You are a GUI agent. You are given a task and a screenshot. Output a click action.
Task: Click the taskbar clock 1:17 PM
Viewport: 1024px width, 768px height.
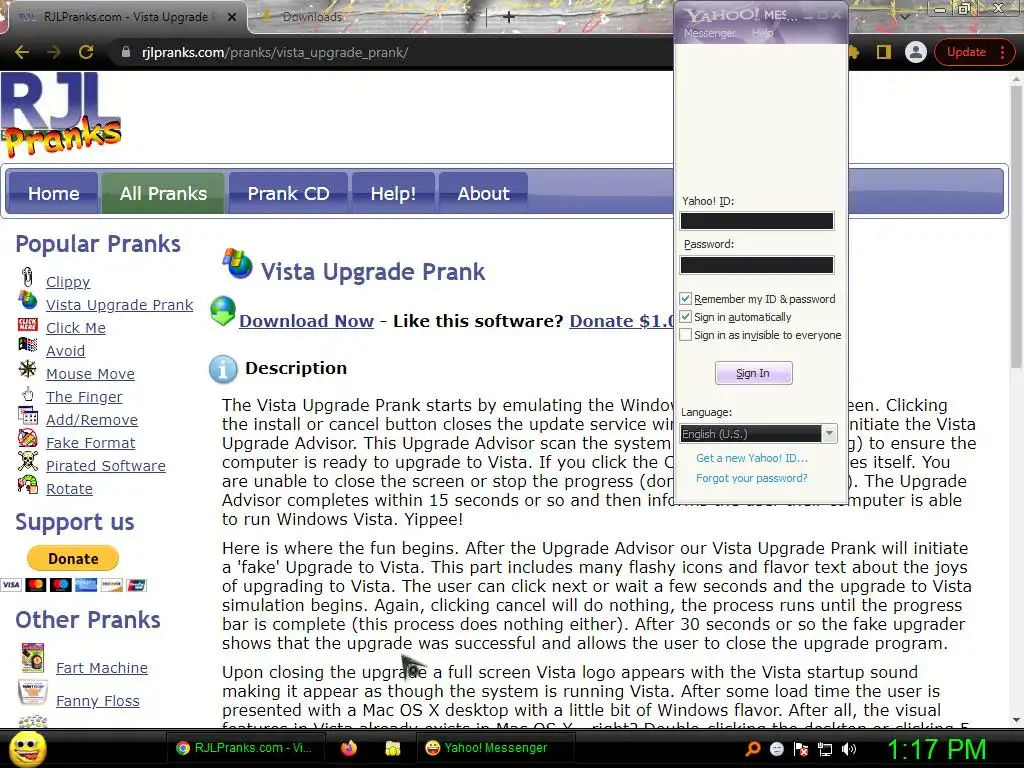936,749
